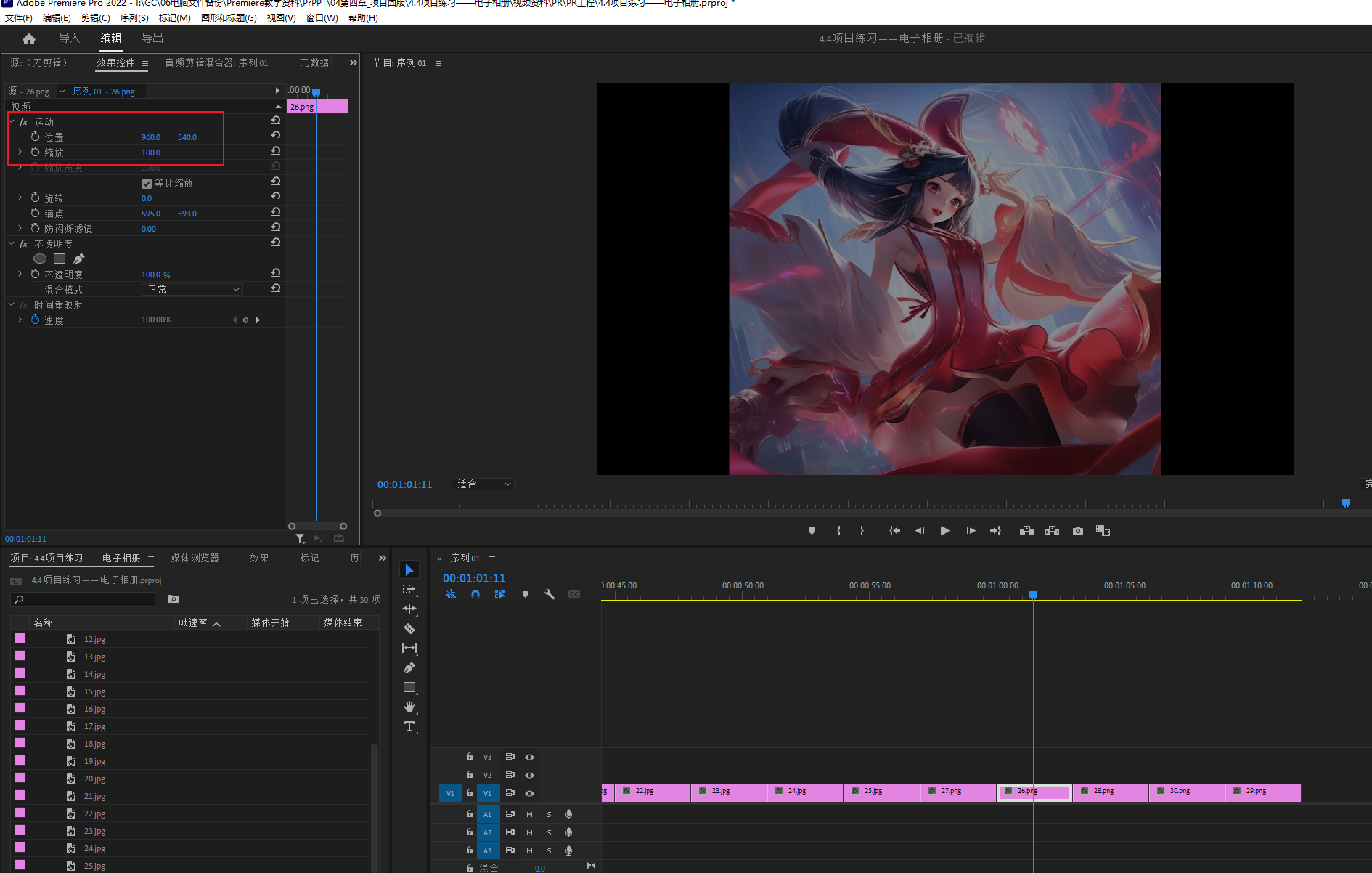Play the program monitor video

pos(944,531)
